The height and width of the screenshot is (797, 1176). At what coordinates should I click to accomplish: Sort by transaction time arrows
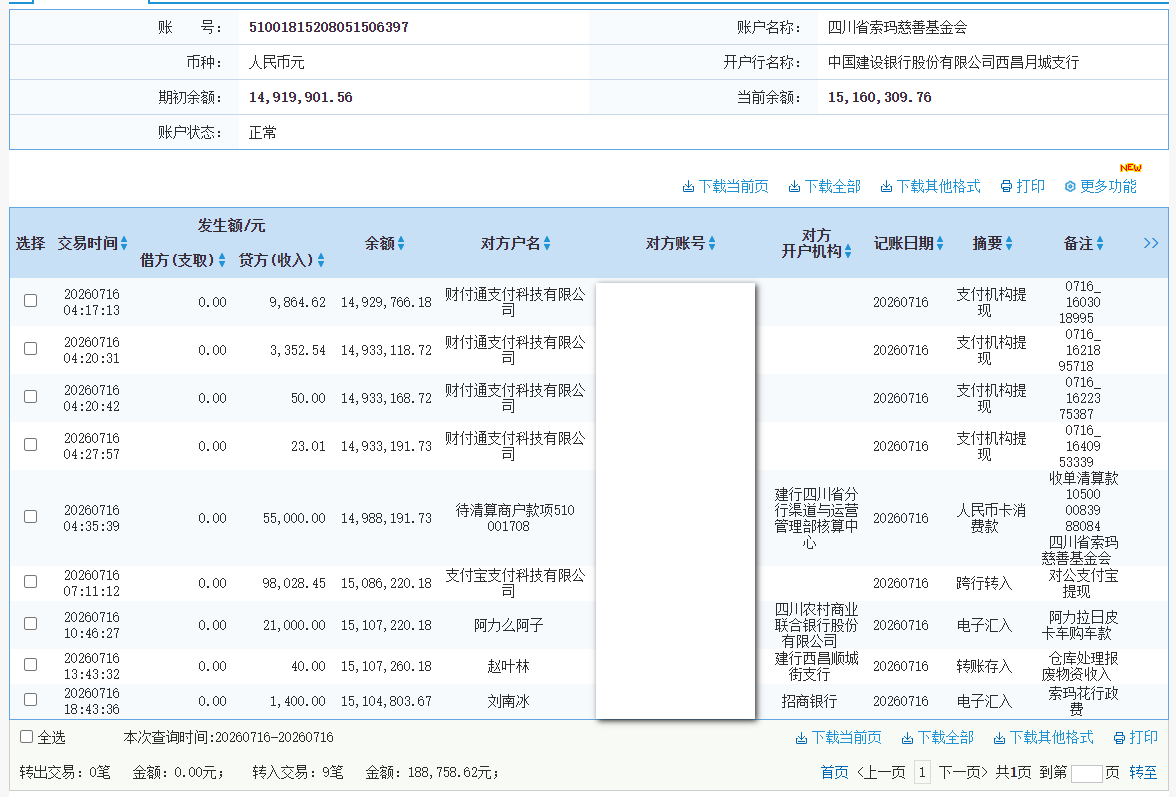coord(124,243)
